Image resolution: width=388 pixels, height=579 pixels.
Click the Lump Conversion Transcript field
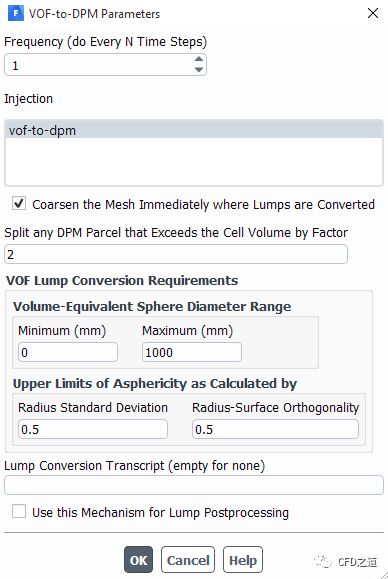click(x=194, y=485)
